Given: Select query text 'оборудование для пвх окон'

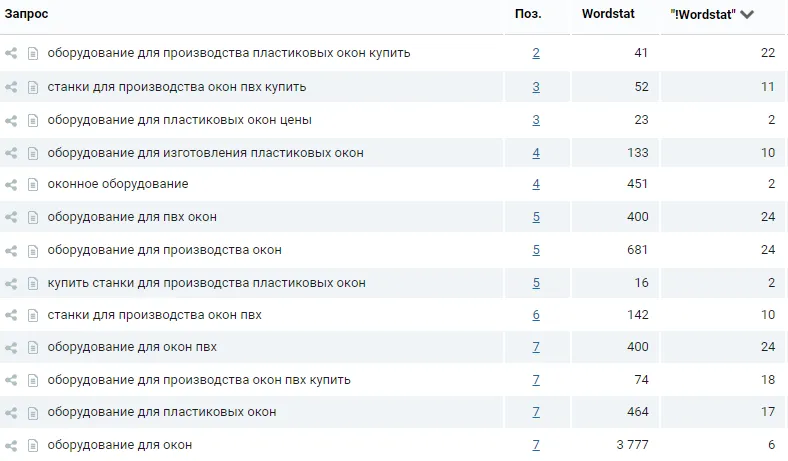Looking at the screenshot, I should coord(132,217).
